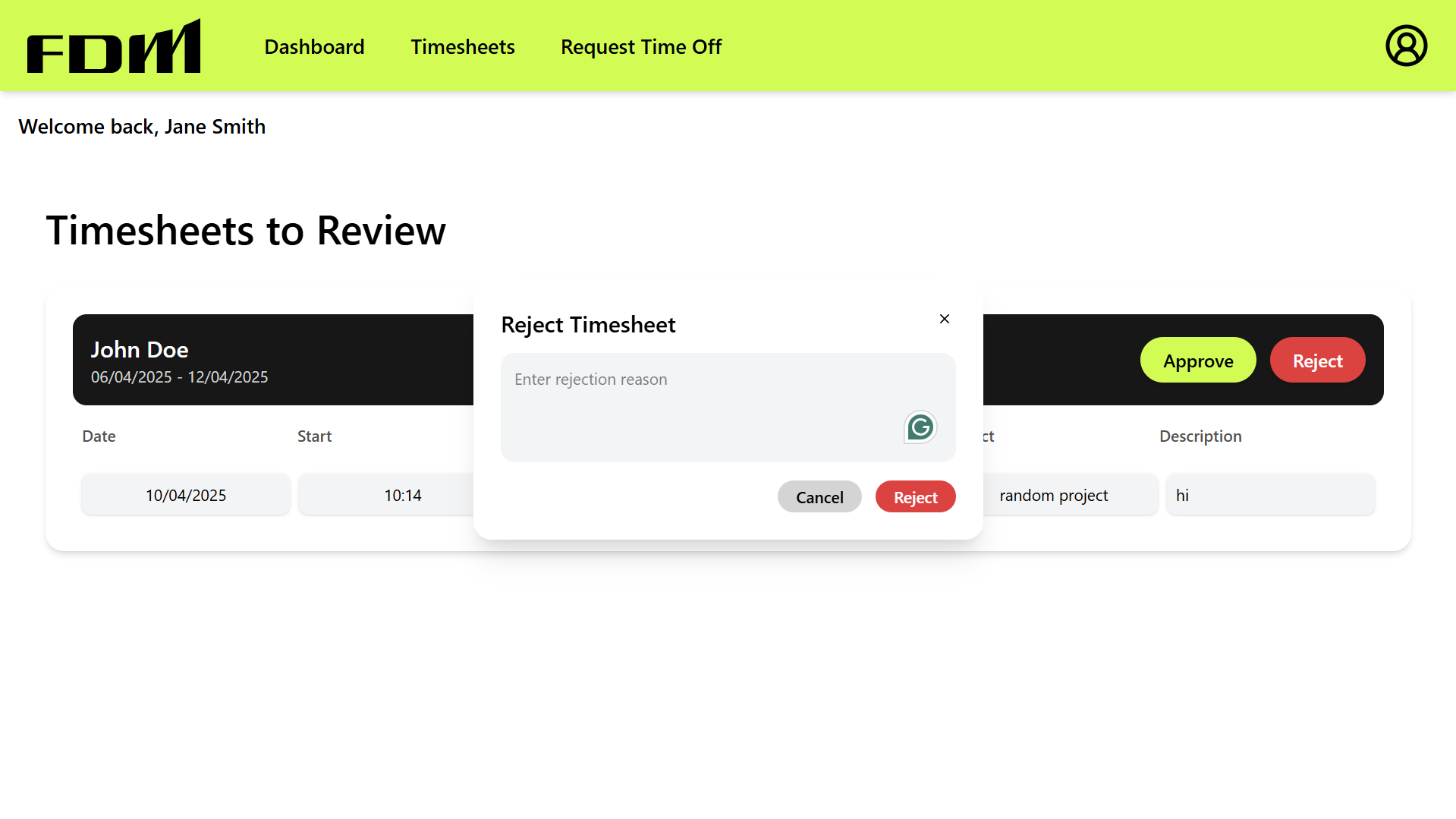
Task: Go to Timesheets in the navigation bar
Action: tap(463, 47)
